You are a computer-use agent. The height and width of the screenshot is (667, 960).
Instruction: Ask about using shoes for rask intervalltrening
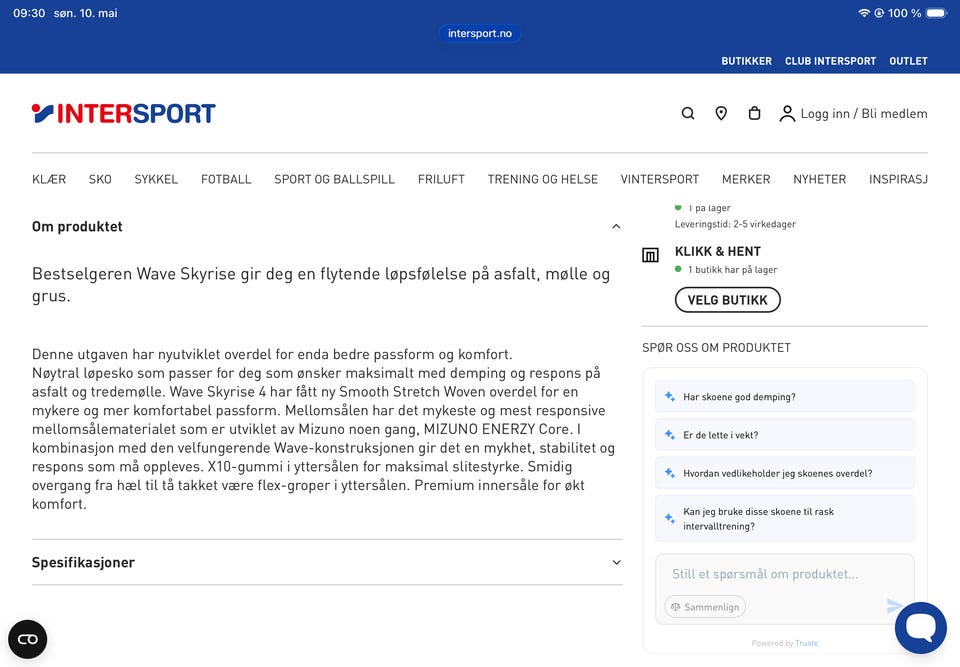click(785, 519)
